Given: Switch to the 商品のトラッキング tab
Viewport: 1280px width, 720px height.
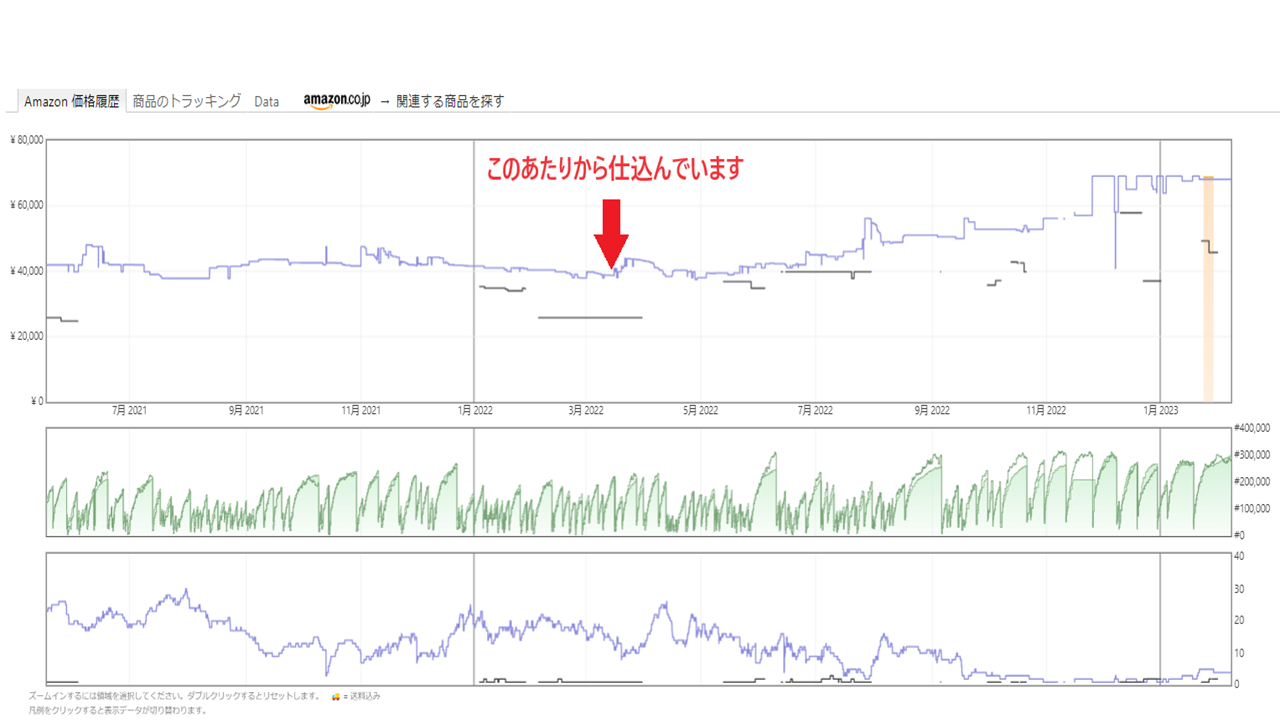Looking at the screenshot, I should [x=186, y=99].
